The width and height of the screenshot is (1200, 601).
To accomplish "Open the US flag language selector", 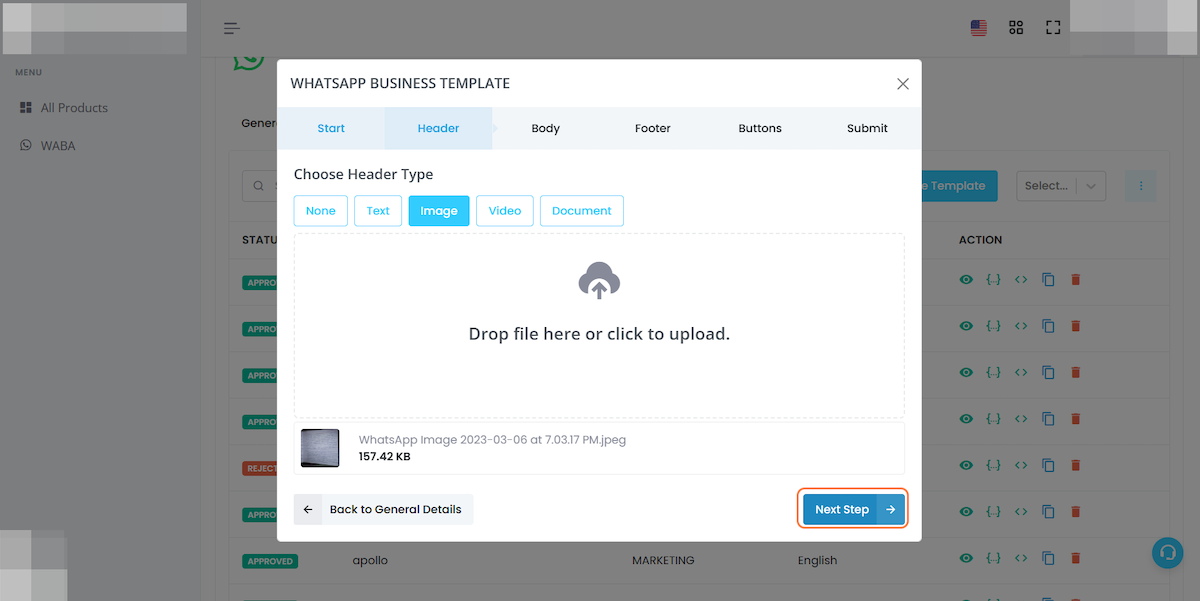I will [x=979, y=28].
